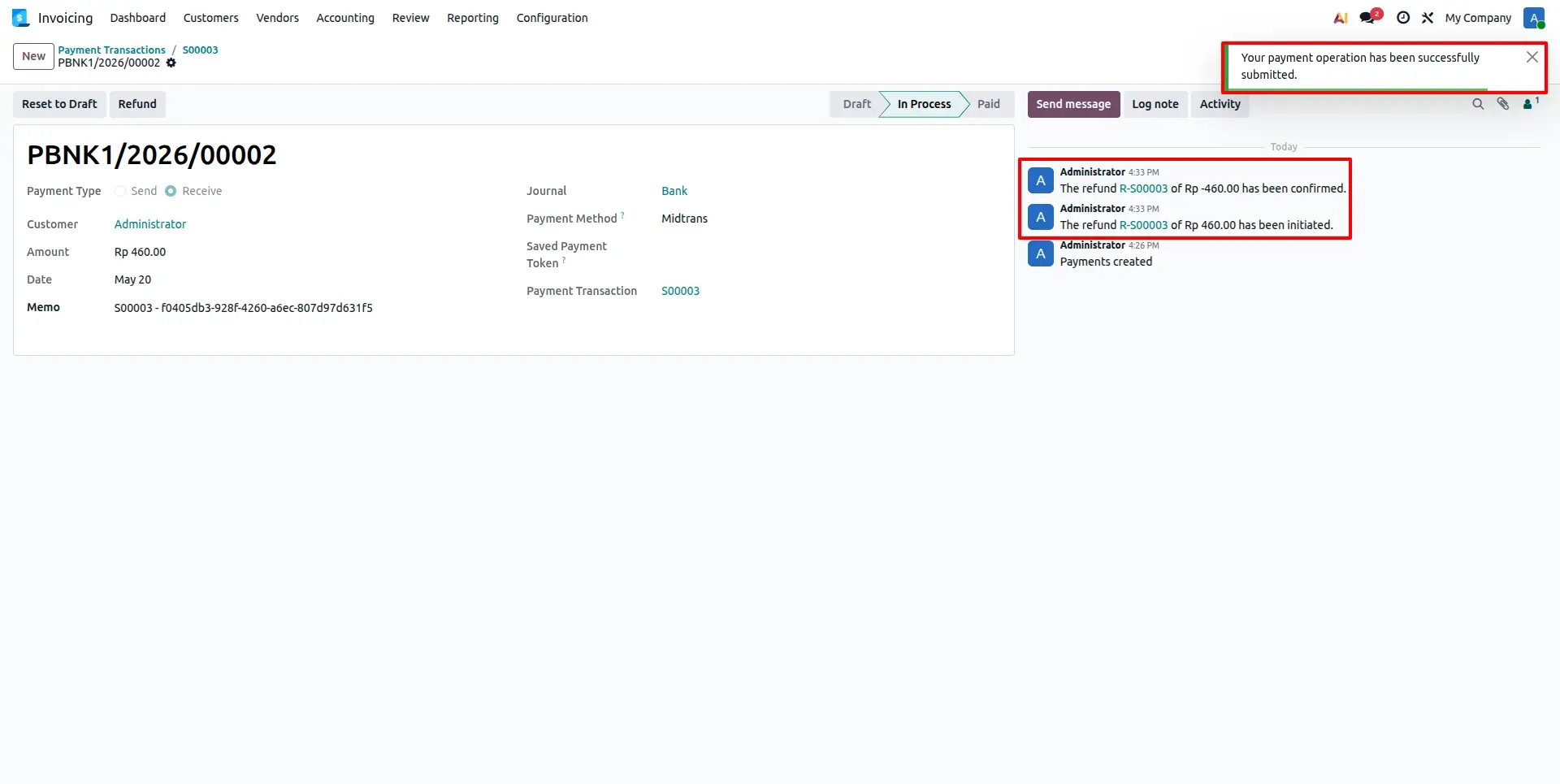
Task: Open attachments via the paperclip icon
Action: click(1503, 104)
